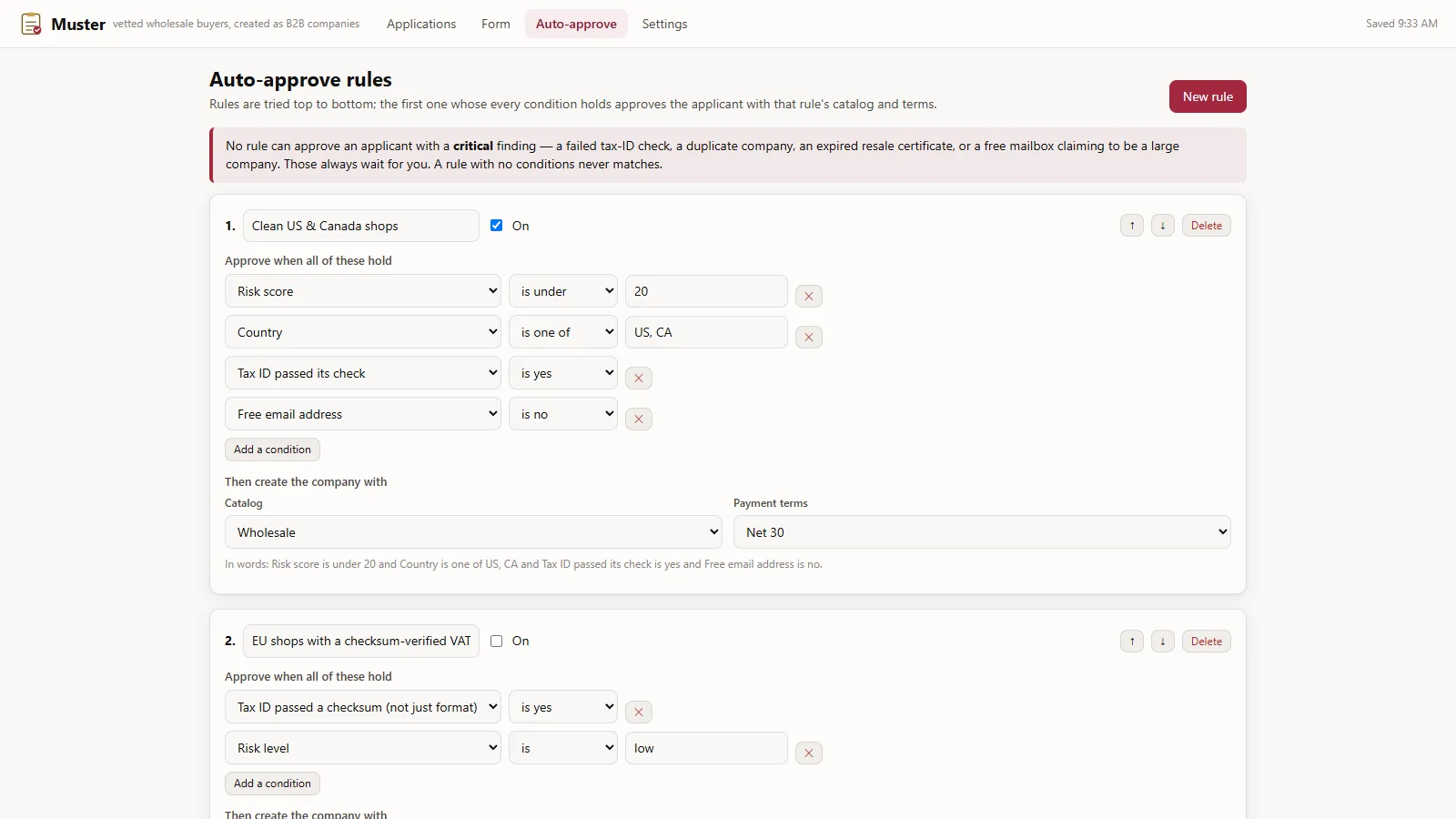Image resolution: width=1456 pixels, height=819 pixels.
Task: Click the Saved 9:33 AM status text
Action: coord(1401,24)
